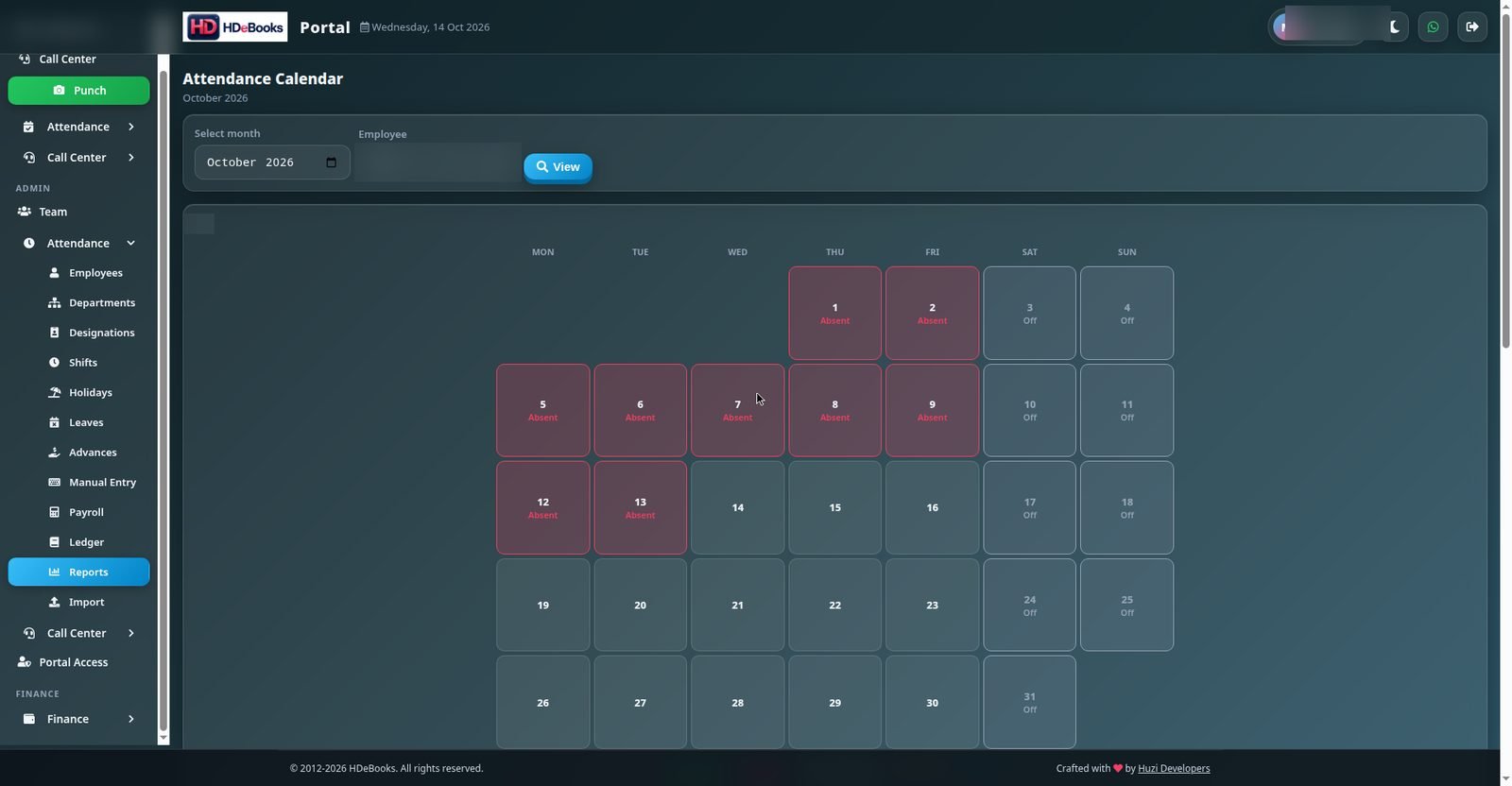Click the day 25 Off cell

point(1127,606)
